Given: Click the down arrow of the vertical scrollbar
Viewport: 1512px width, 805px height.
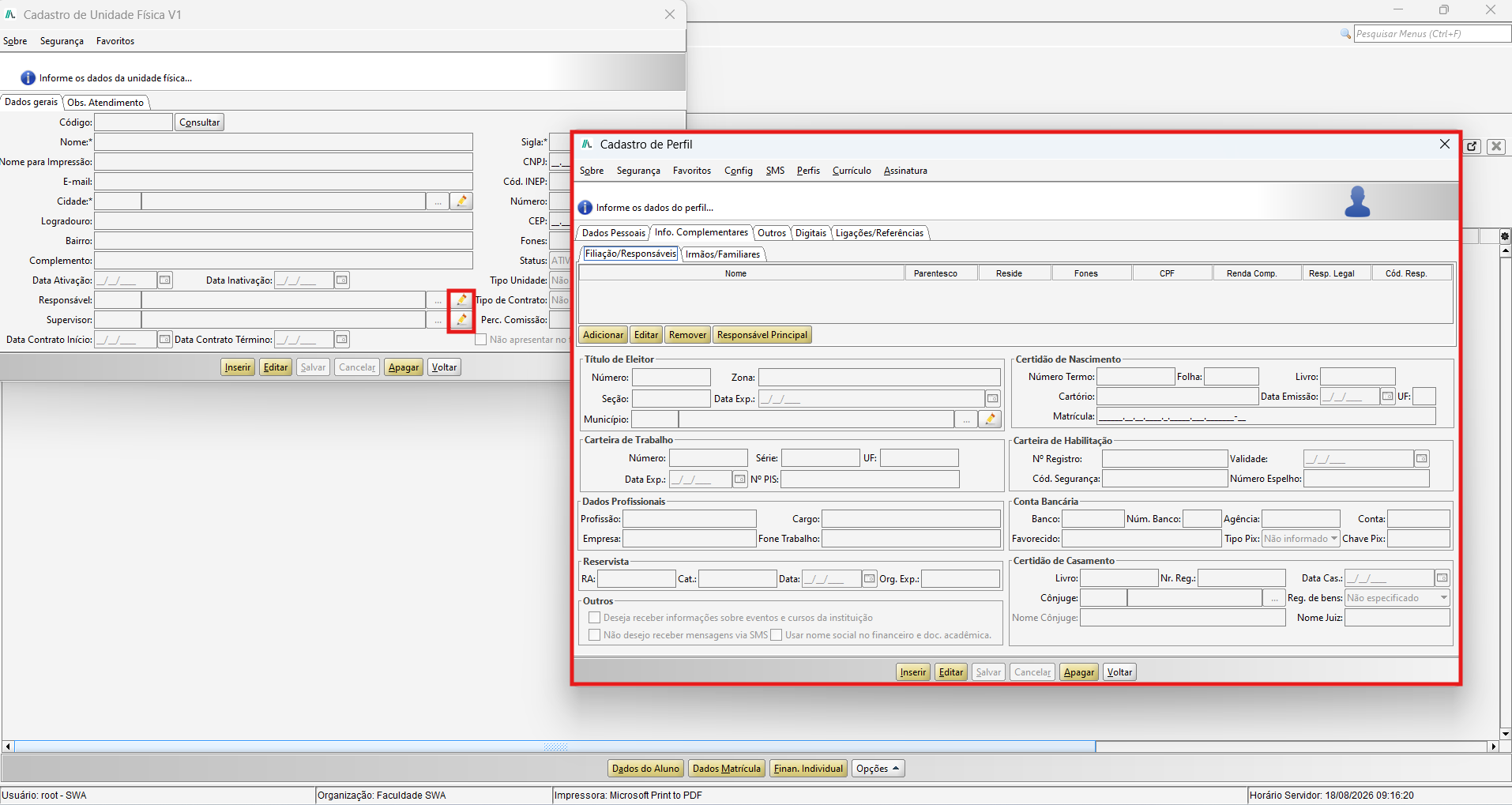Looking at the screenshot, I should pyautogui.click(x=1505, y=734).
